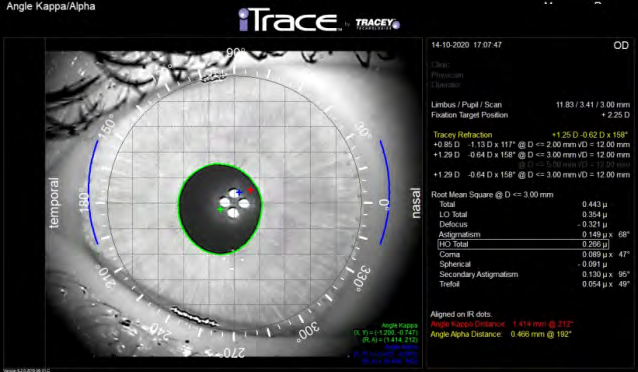This screenshot has height=372, width=638.
Task: Click the red "Angle Kappa Distance" label
Action: pos(468,324)
